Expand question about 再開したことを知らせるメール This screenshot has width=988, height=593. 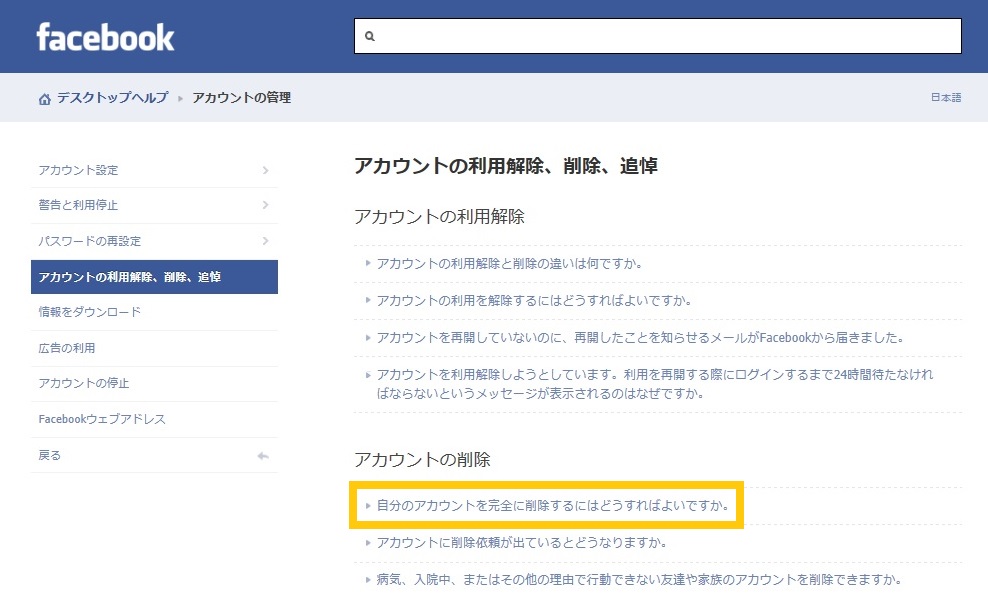coord(640,338)
